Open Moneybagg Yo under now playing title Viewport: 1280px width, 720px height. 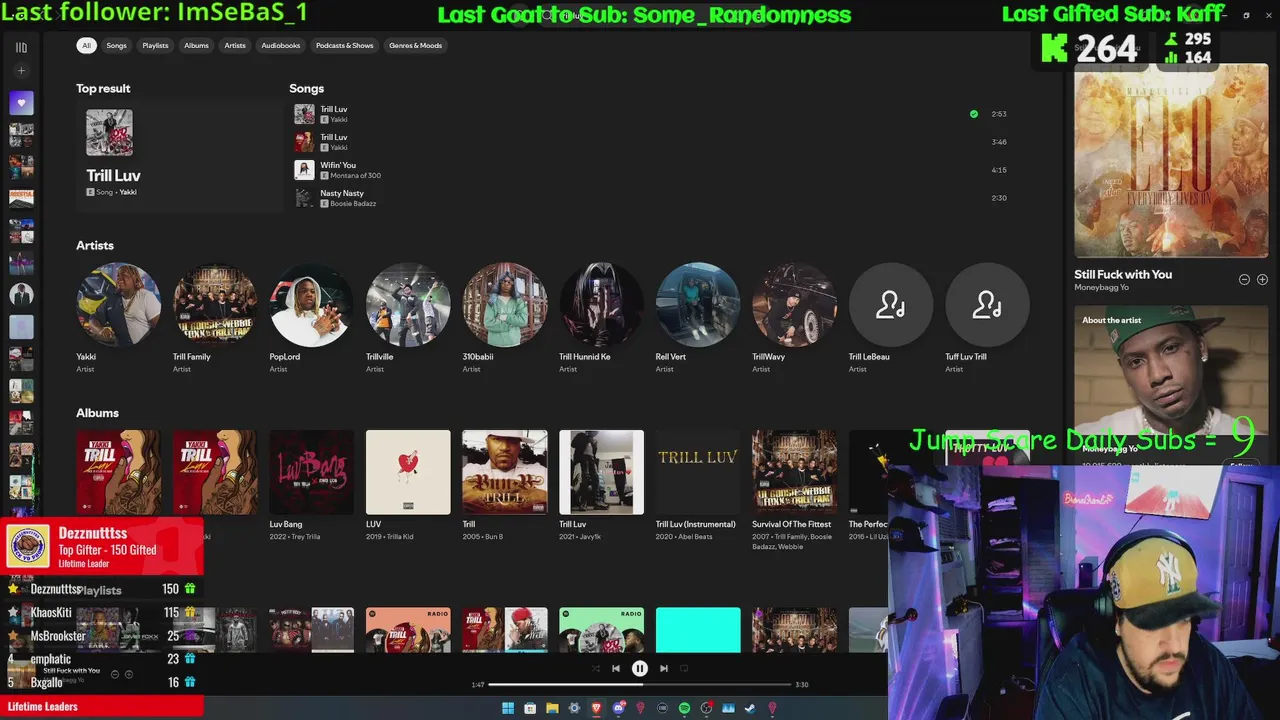point(1101,288)
